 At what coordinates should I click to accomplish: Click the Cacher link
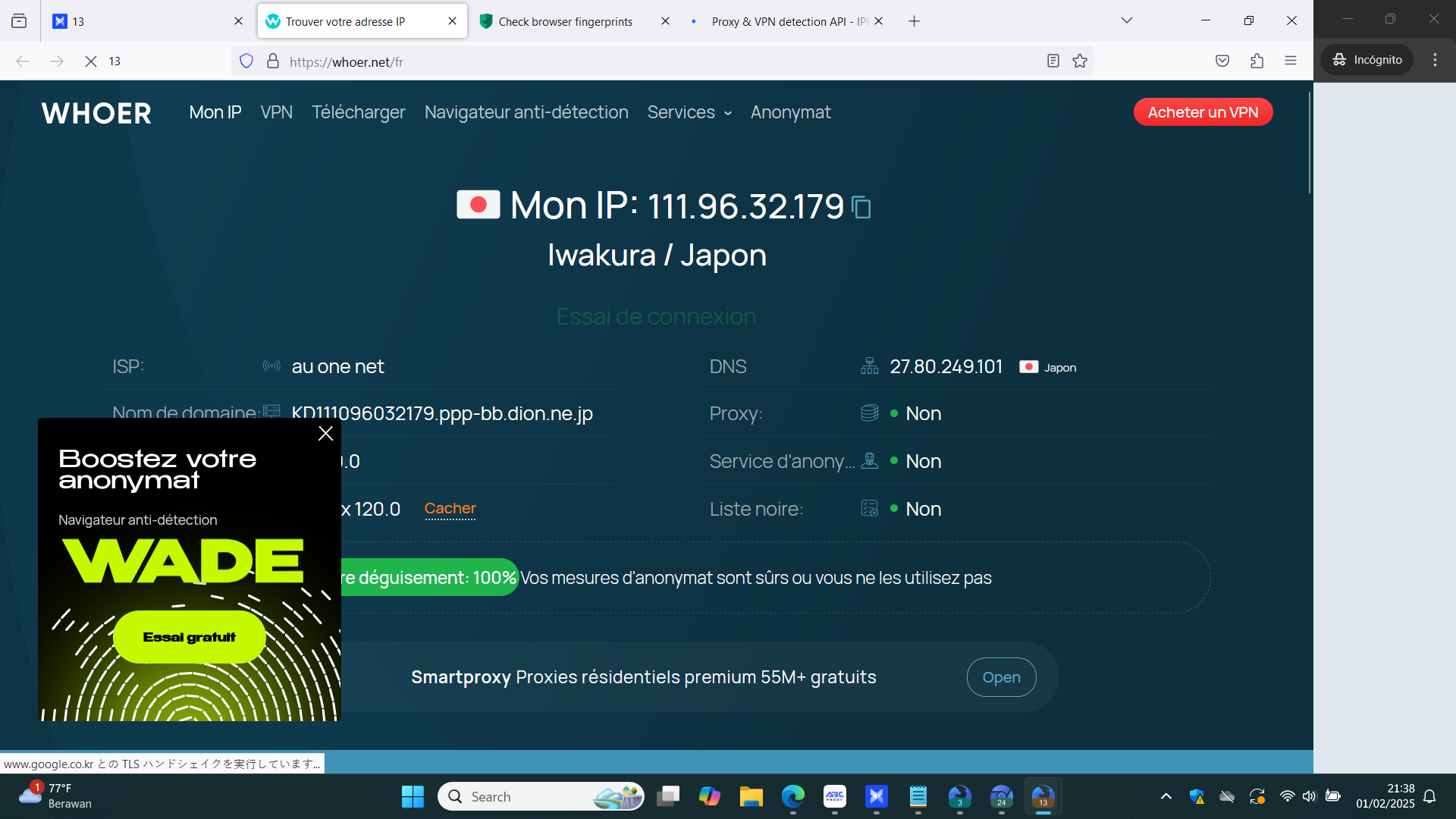pos(450,508)
